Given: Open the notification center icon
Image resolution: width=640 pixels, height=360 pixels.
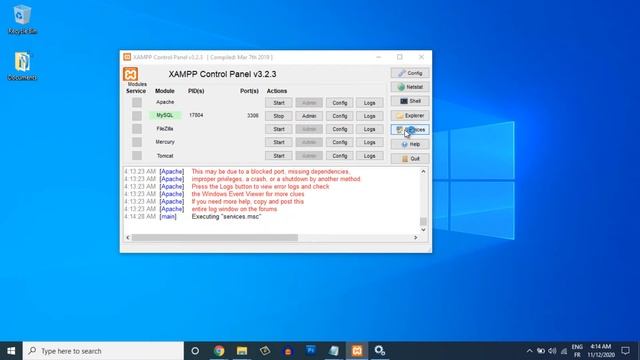Looking at the screenshot, I should [x=625, y=351].
